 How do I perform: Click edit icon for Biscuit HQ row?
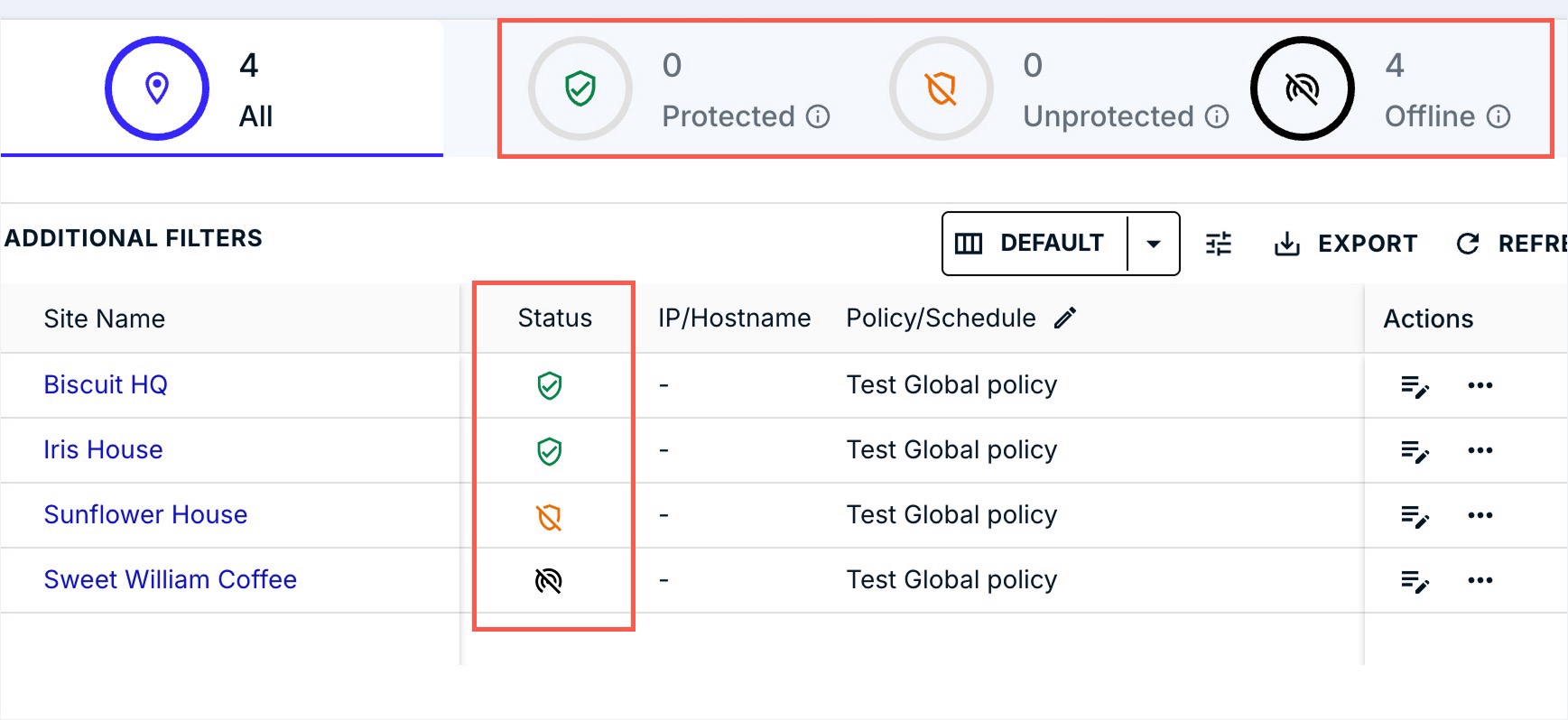click(1415, 386)
